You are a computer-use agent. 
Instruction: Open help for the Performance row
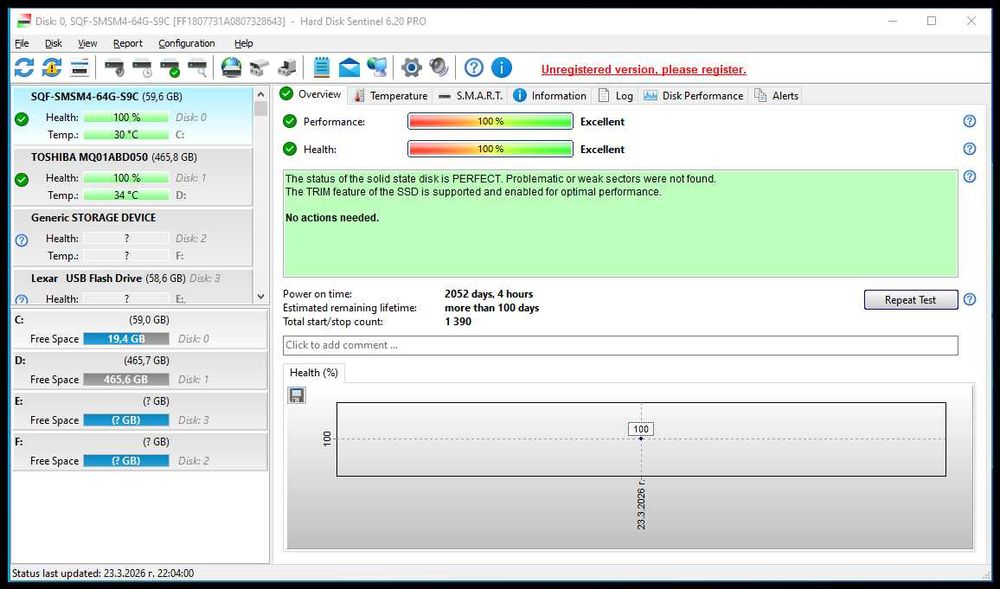pos(969,121)
